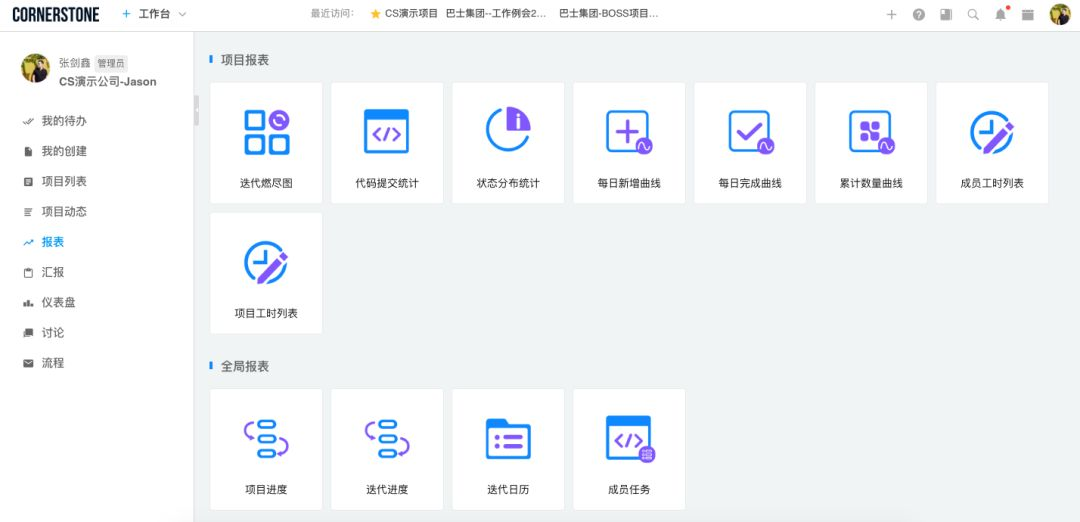The height and width of the screenshot is (522, 1080).
Task: Open the calendar icon in top bar
Action: coord(1028,14)
